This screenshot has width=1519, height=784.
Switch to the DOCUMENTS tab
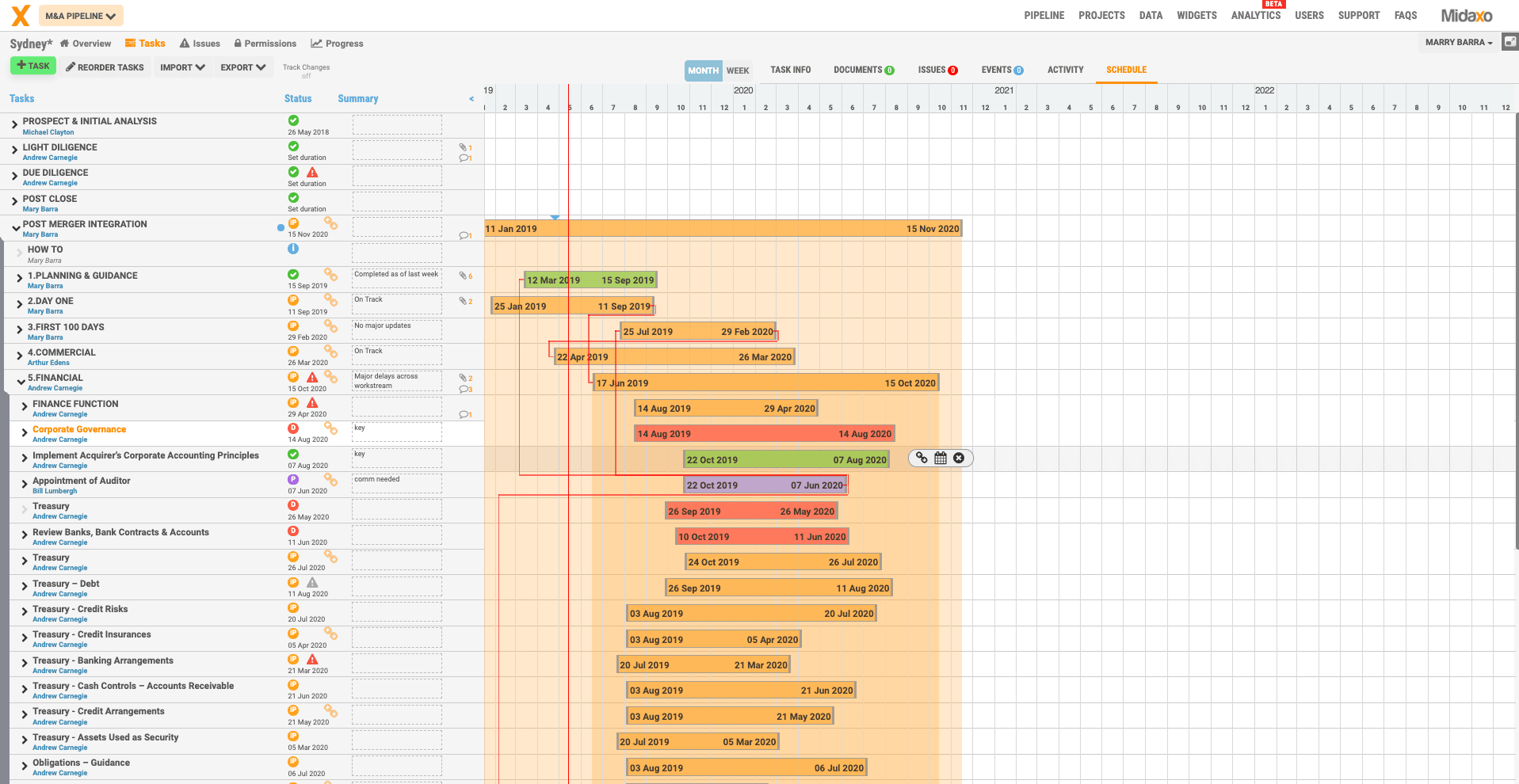tap(864, 70)
